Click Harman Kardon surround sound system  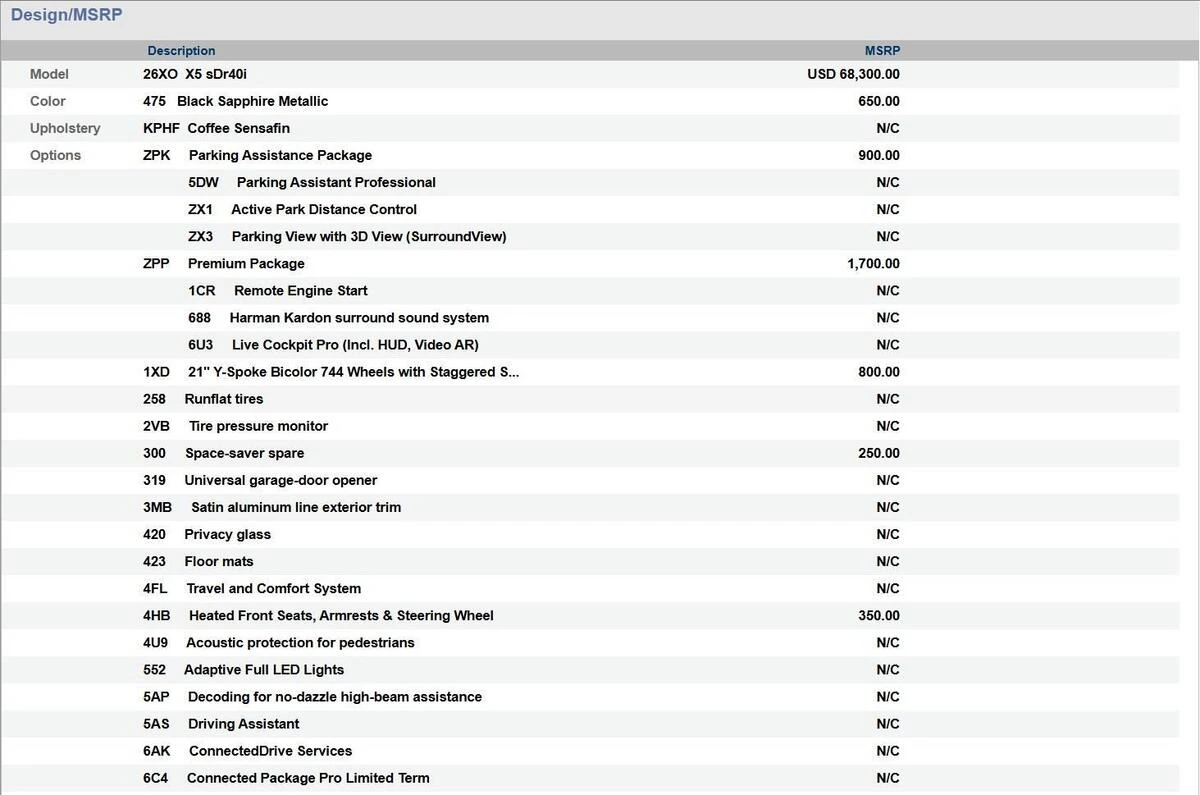tap(359, 317)
